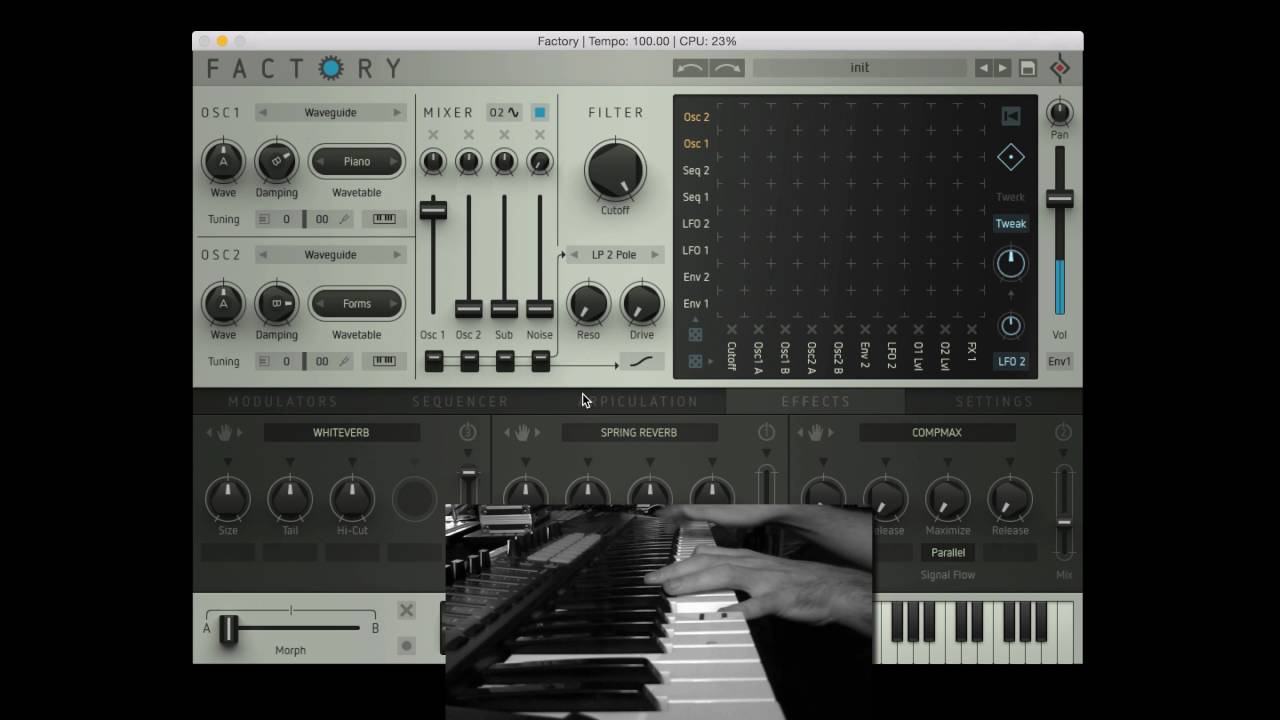Go to next preset arrow
1280x720 pixels.
coord(1003,68)
